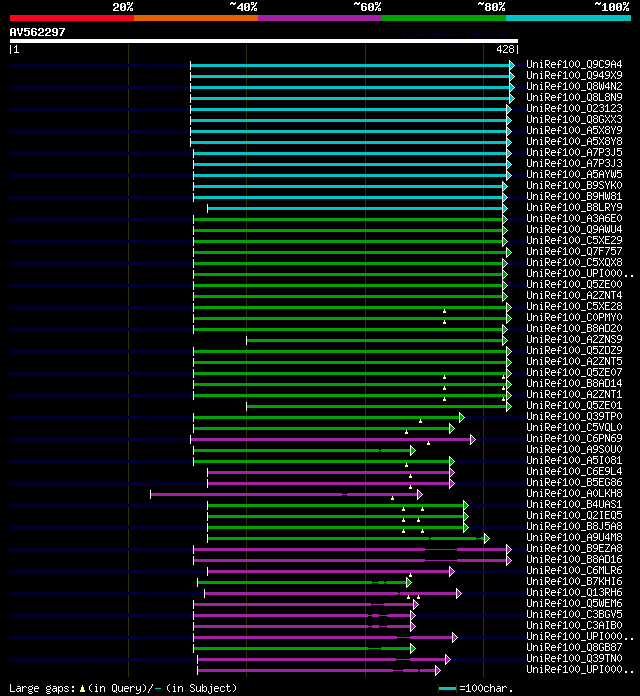Click the arrowhead ending the UniRef100_C6MLR6 bar
The image size is (640, 696).
[x=452, y=571]
